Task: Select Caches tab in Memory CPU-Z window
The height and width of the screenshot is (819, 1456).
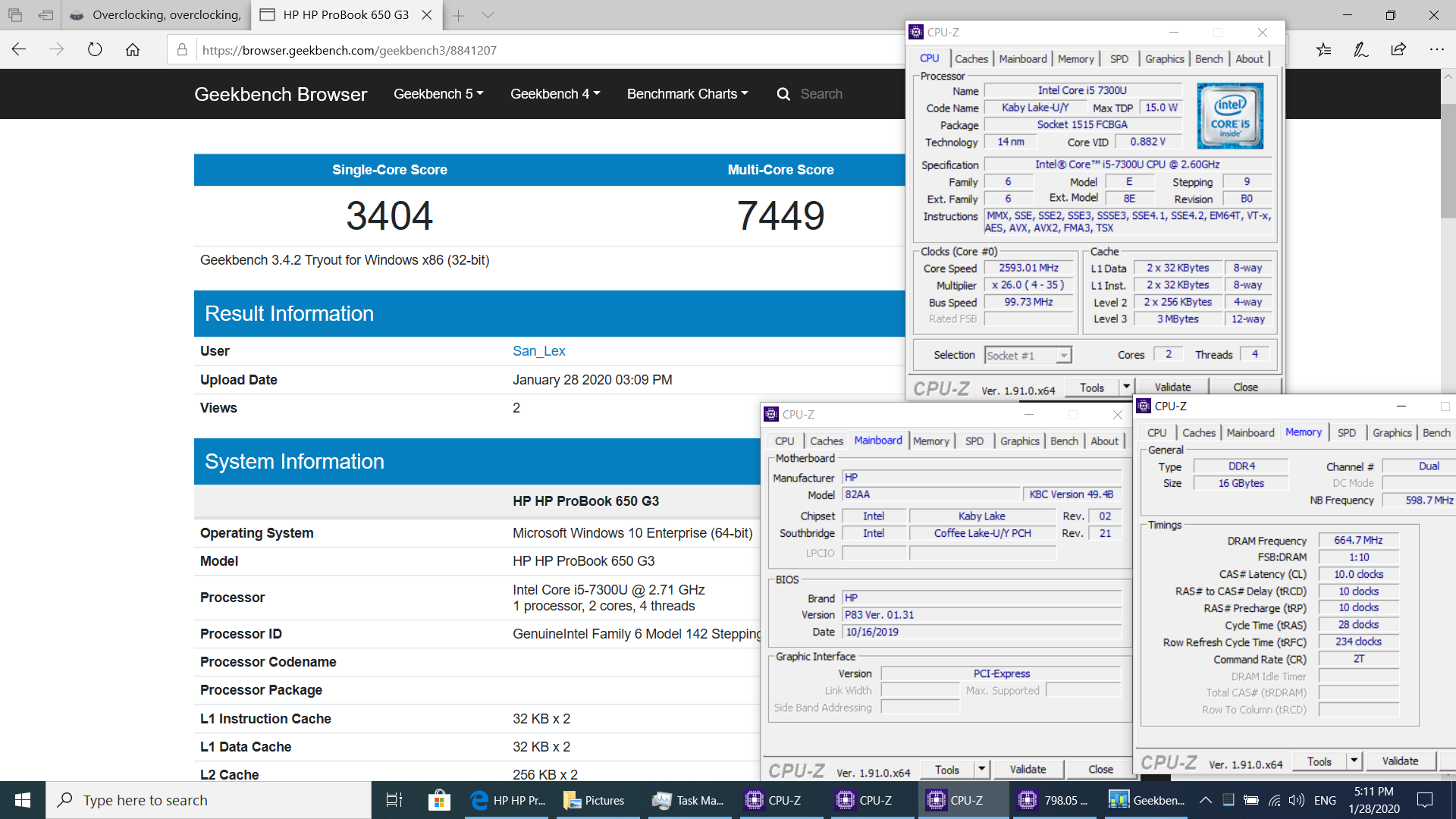Action: [1198, 432]
